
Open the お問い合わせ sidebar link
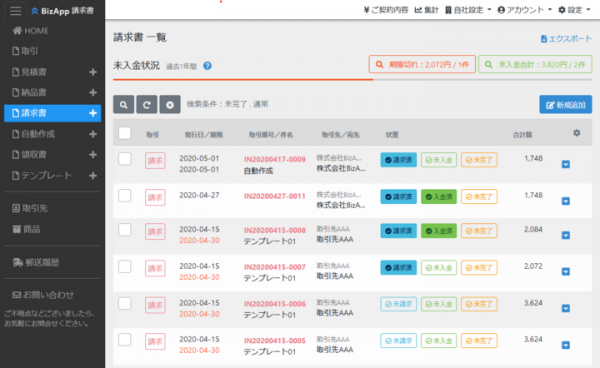43,295
